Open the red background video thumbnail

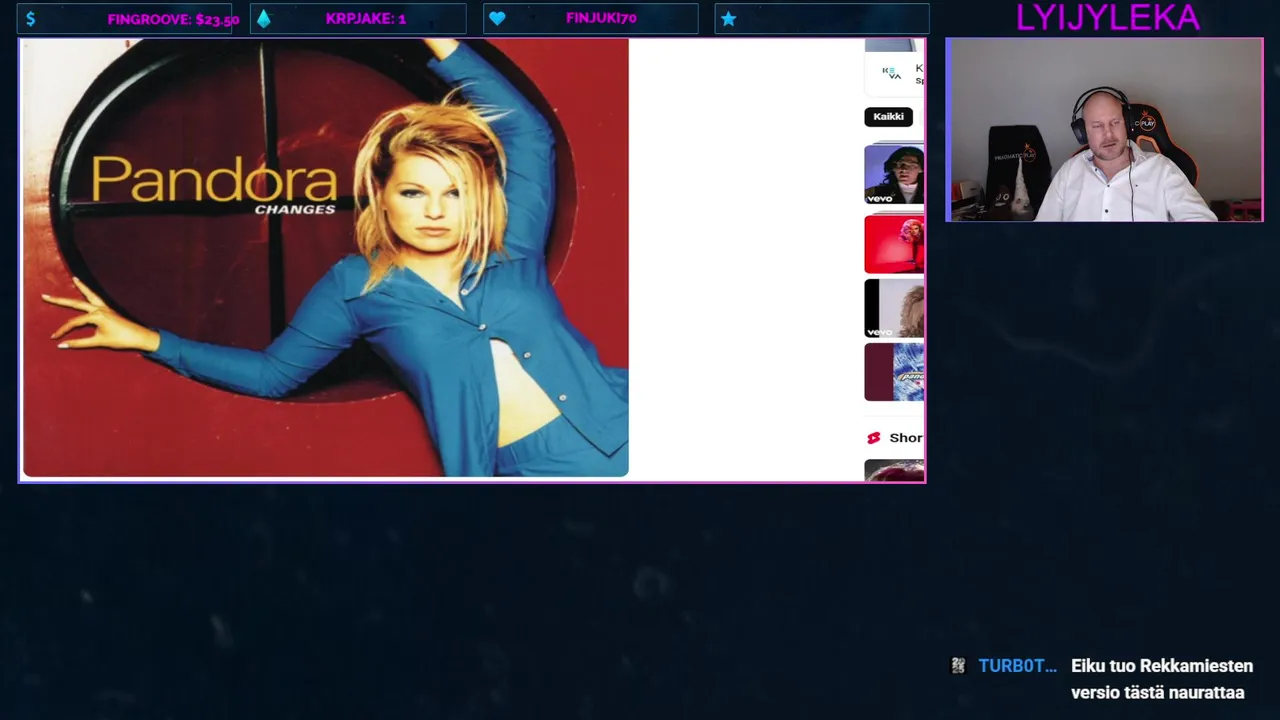click(894, 244)
